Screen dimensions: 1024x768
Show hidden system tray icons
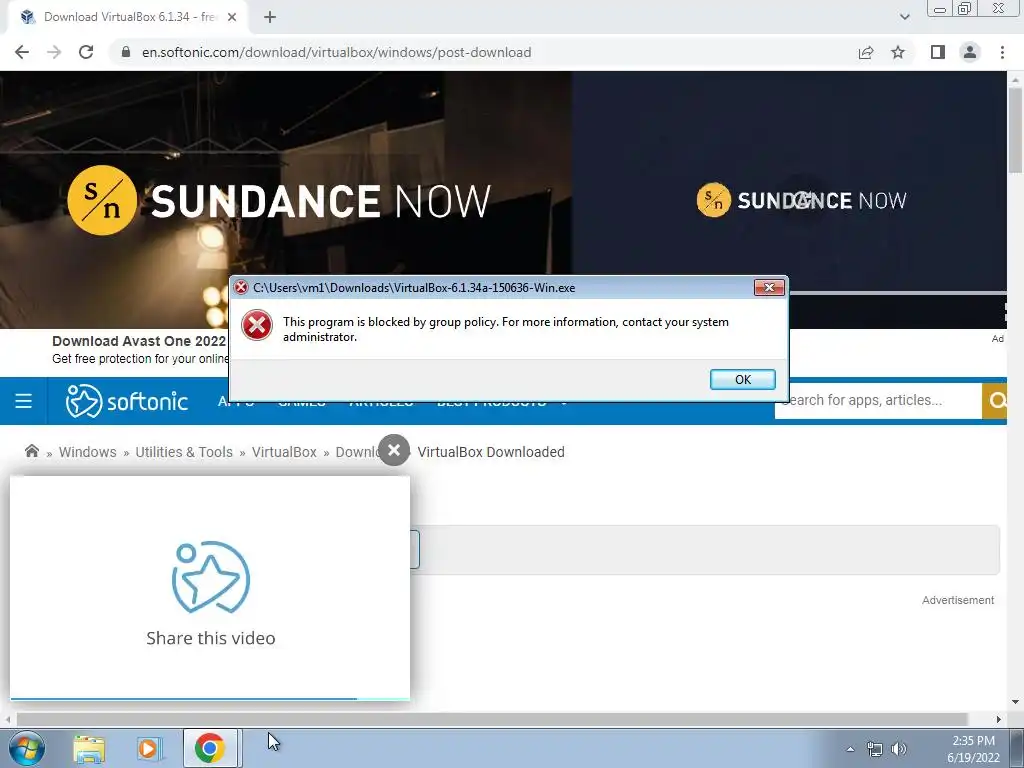coord(850,749)
